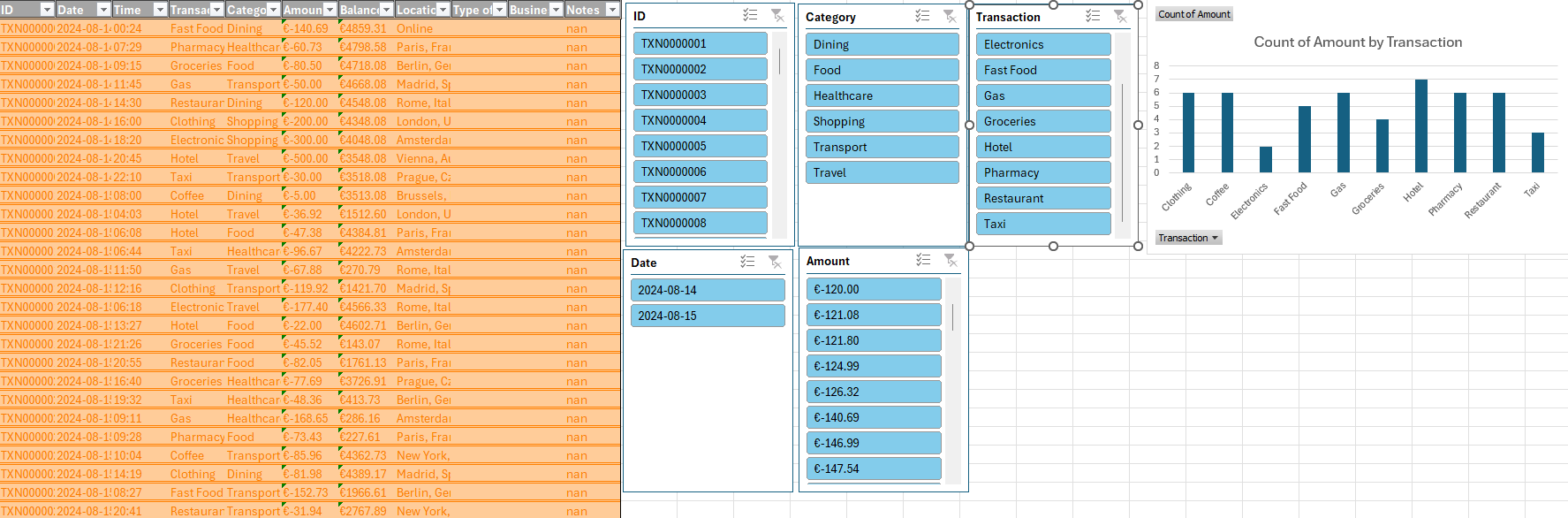Select the cell with balance €4859.31
This screenshot has height=518, width=1568.
(x=367, y=28)
